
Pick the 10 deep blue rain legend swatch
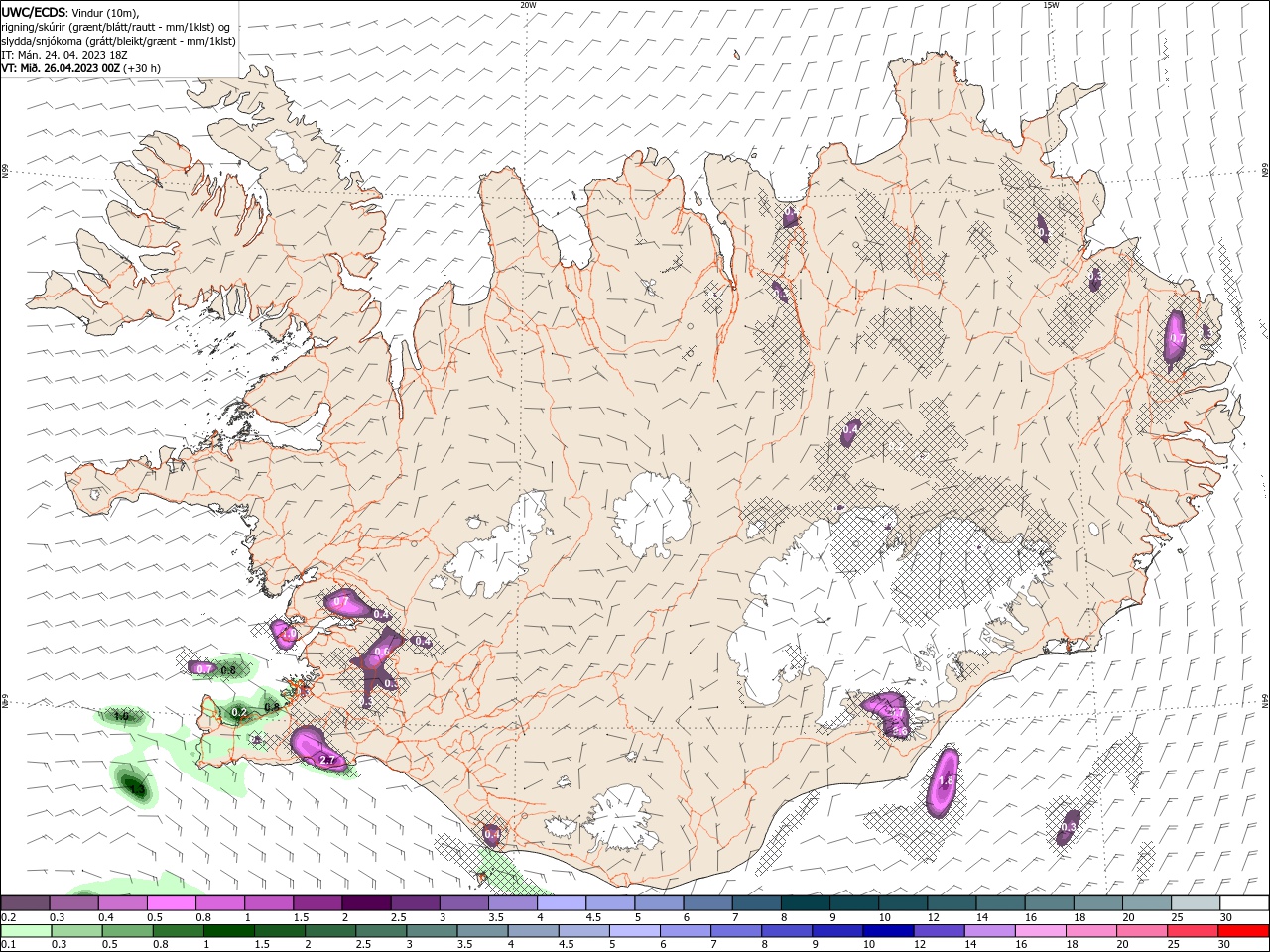pos(888,931)
